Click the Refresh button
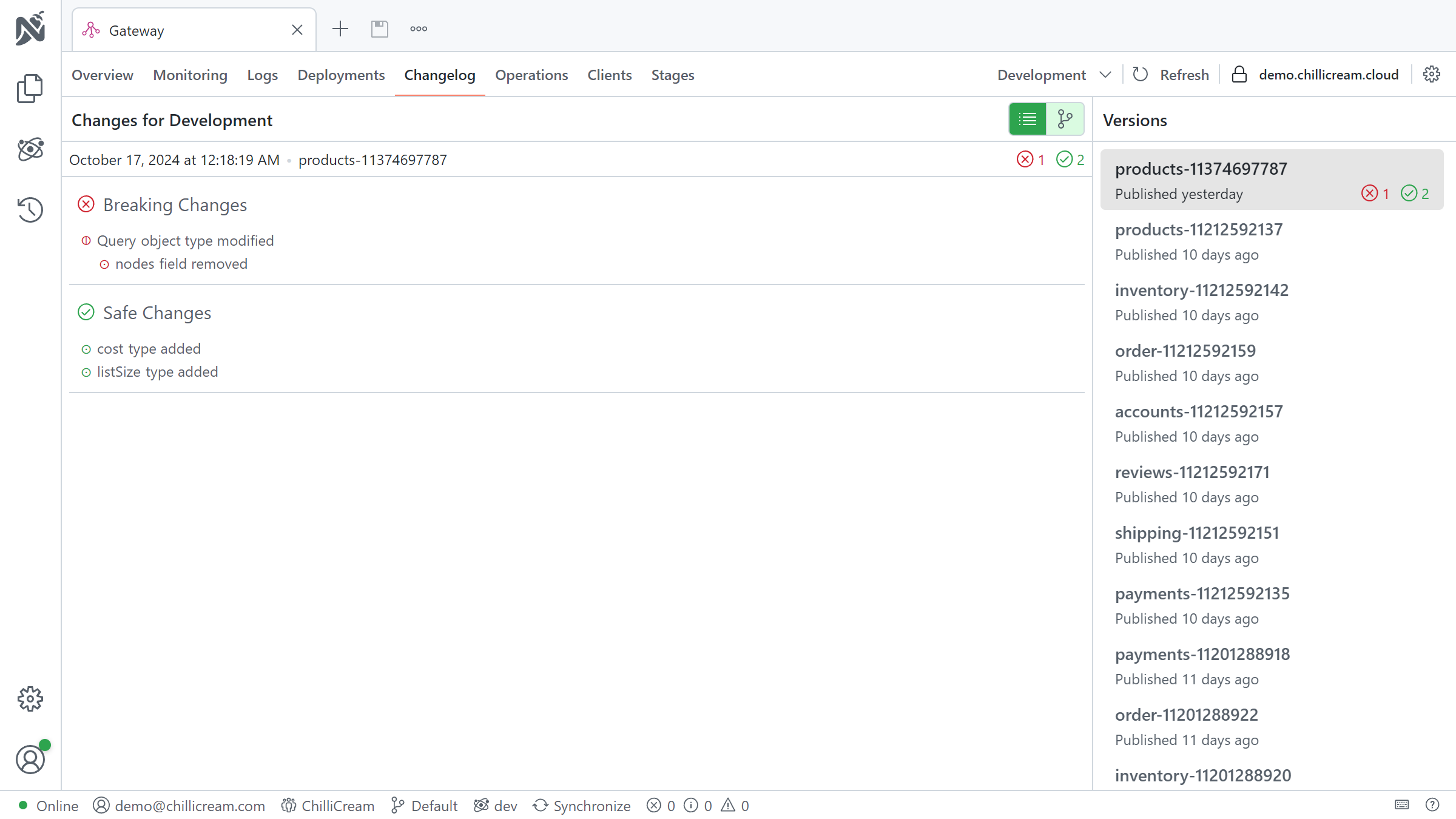Image resolution: width=1456 pixels, height=819 pixels. [1171, 75]
